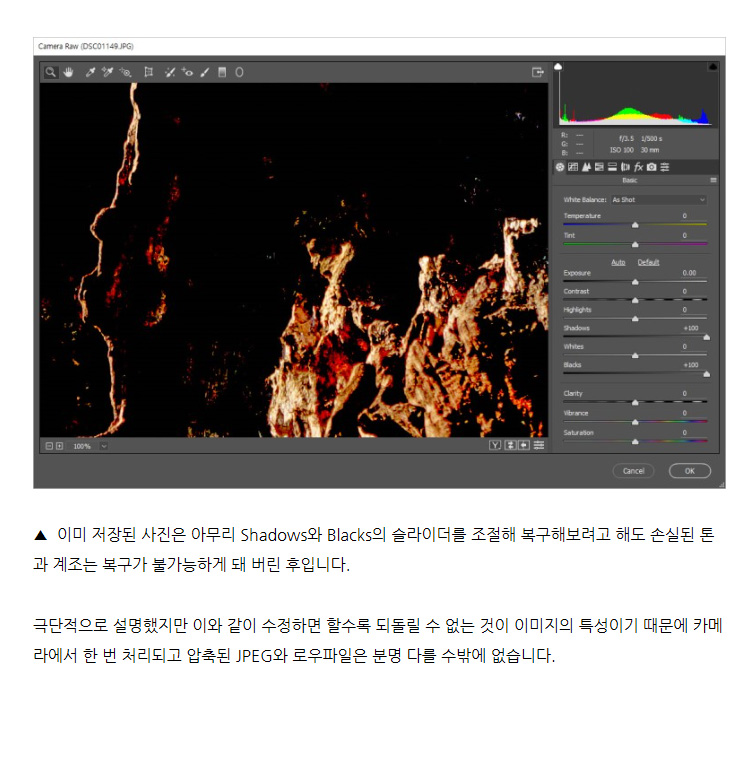Toggle current panel settings icon below preview

(x=539, y=445)
